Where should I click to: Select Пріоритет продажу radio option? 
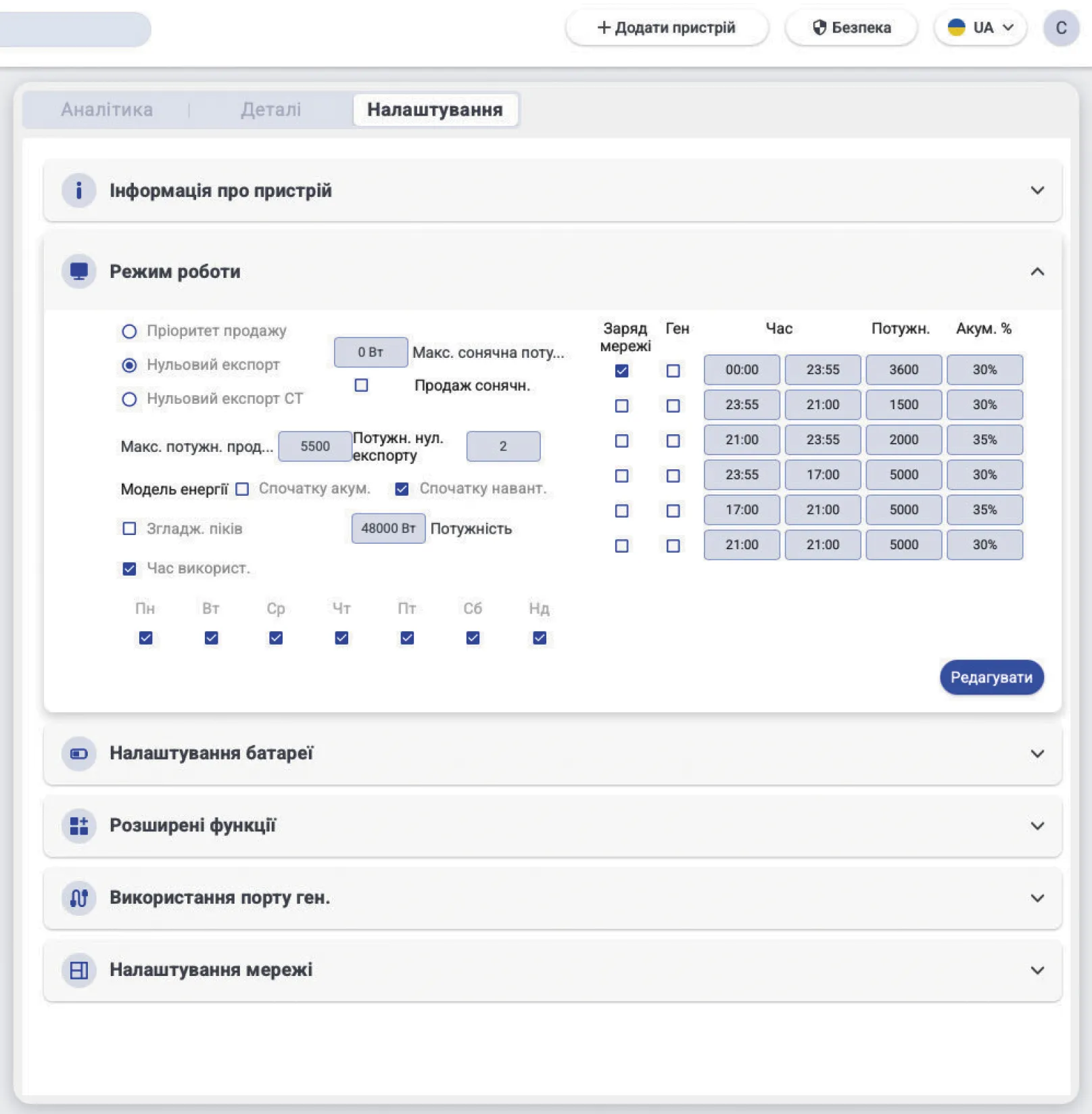129,331
